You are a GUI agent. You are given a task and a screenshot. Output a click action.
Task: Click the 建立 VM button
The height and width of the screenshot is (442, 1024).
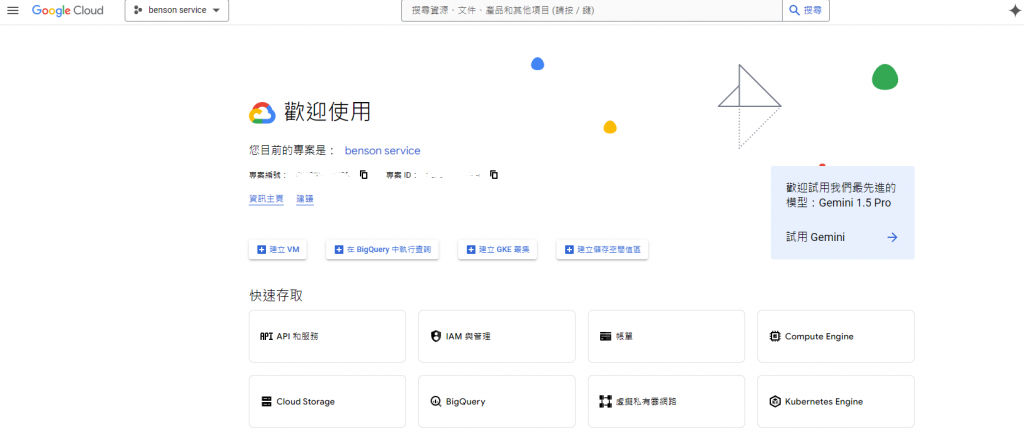(278, 249)
